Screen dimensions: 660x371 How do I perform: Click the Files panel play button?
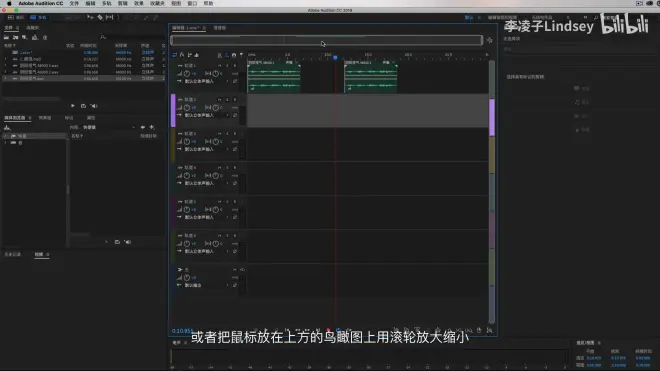pyautogui.click(x=73, y=106)
